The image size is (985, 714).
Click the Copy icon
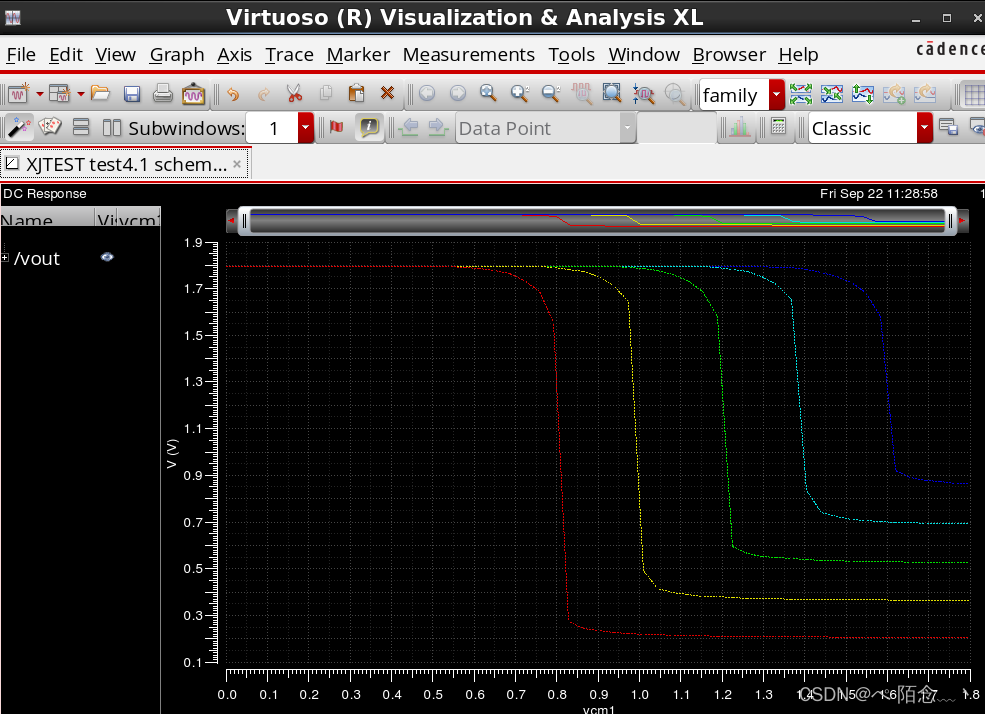click(x=325, y=94)
